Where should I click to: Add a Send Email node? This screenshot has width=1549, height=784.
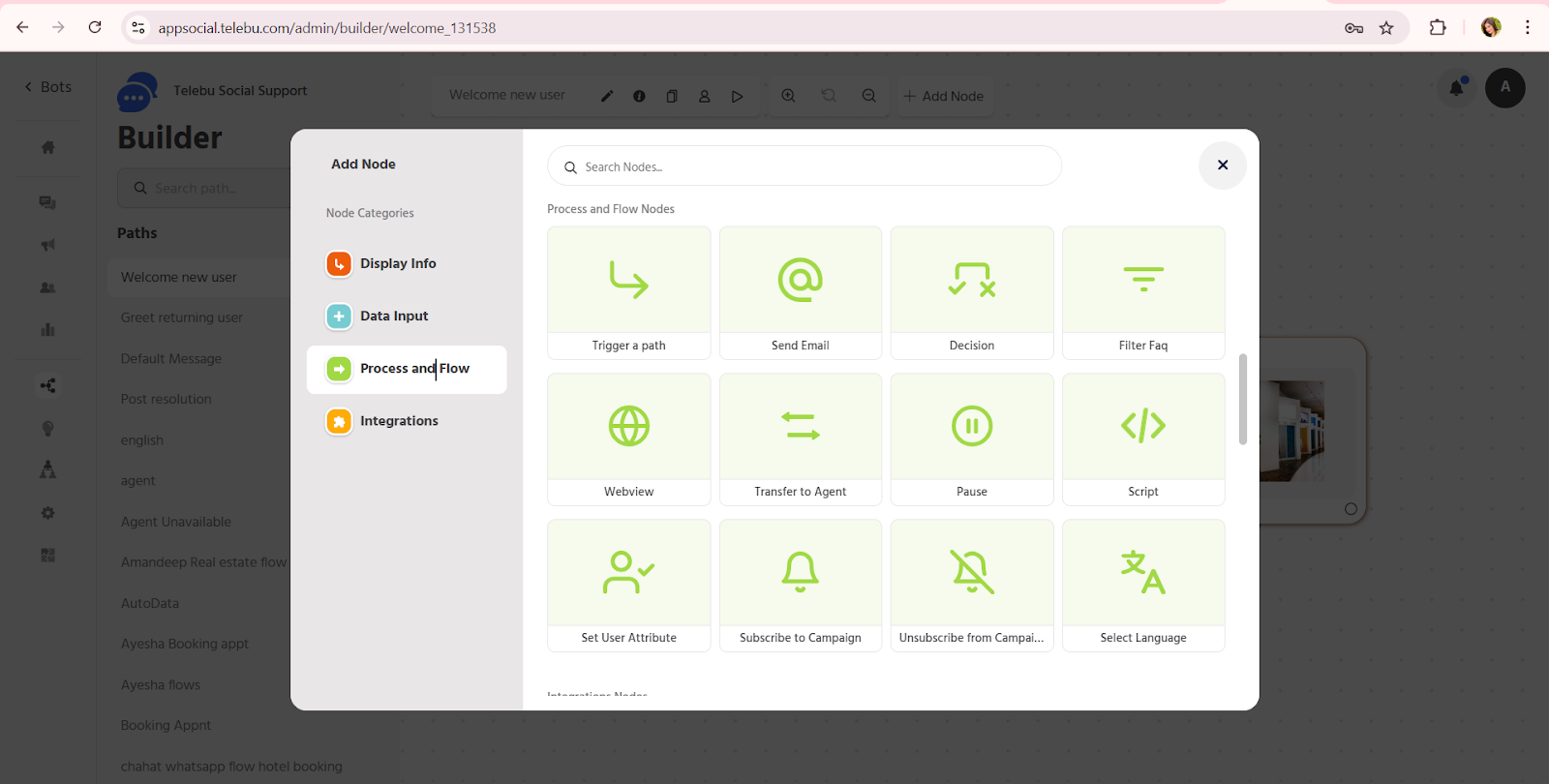click(800, 292)
